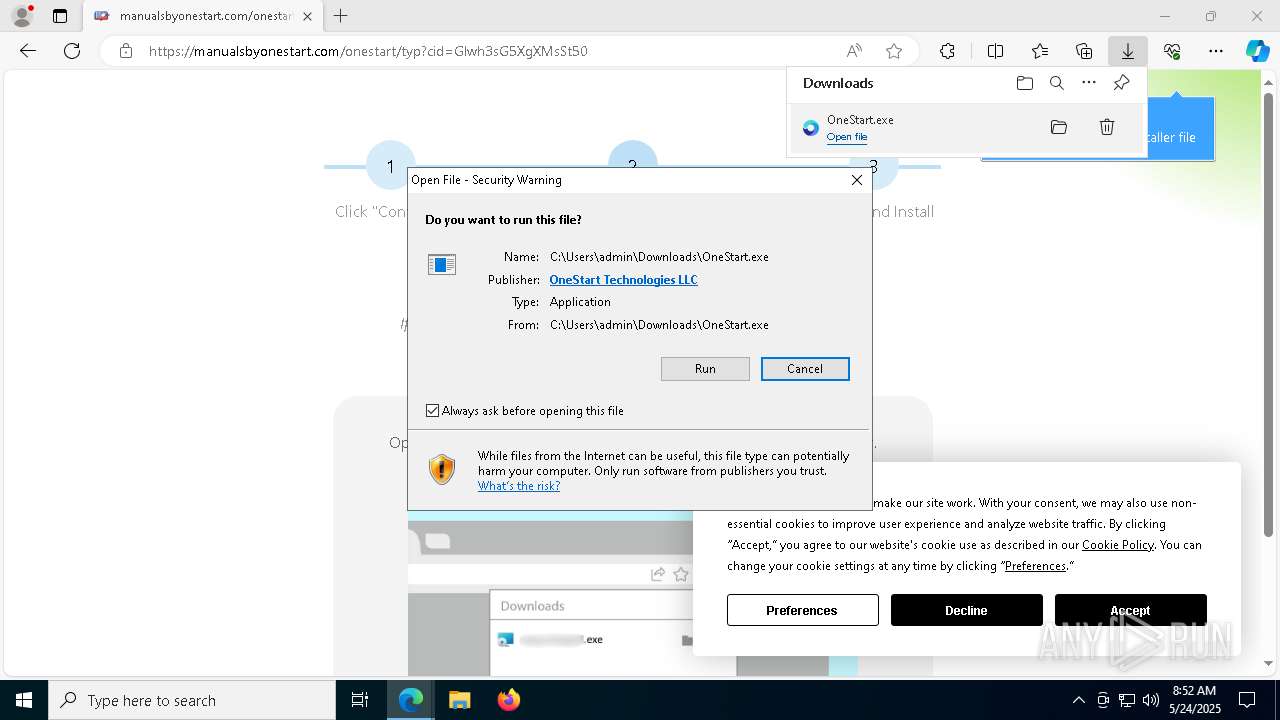Delete the OneStart.exe download

coord(1107,127)
